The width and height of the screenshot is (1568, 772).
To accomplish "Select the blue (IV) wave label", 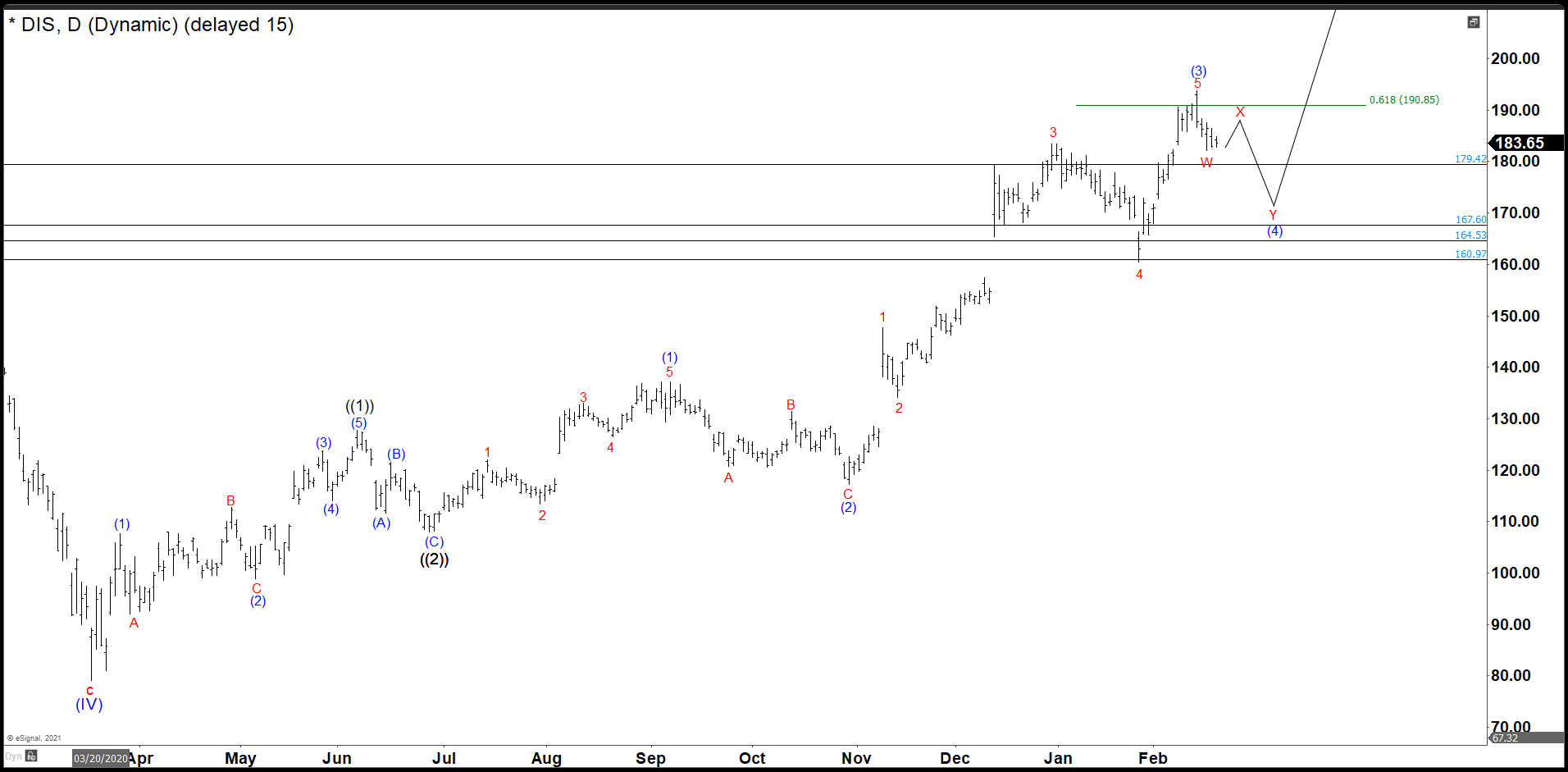I will pyautogui.click(x=89, y=705).
